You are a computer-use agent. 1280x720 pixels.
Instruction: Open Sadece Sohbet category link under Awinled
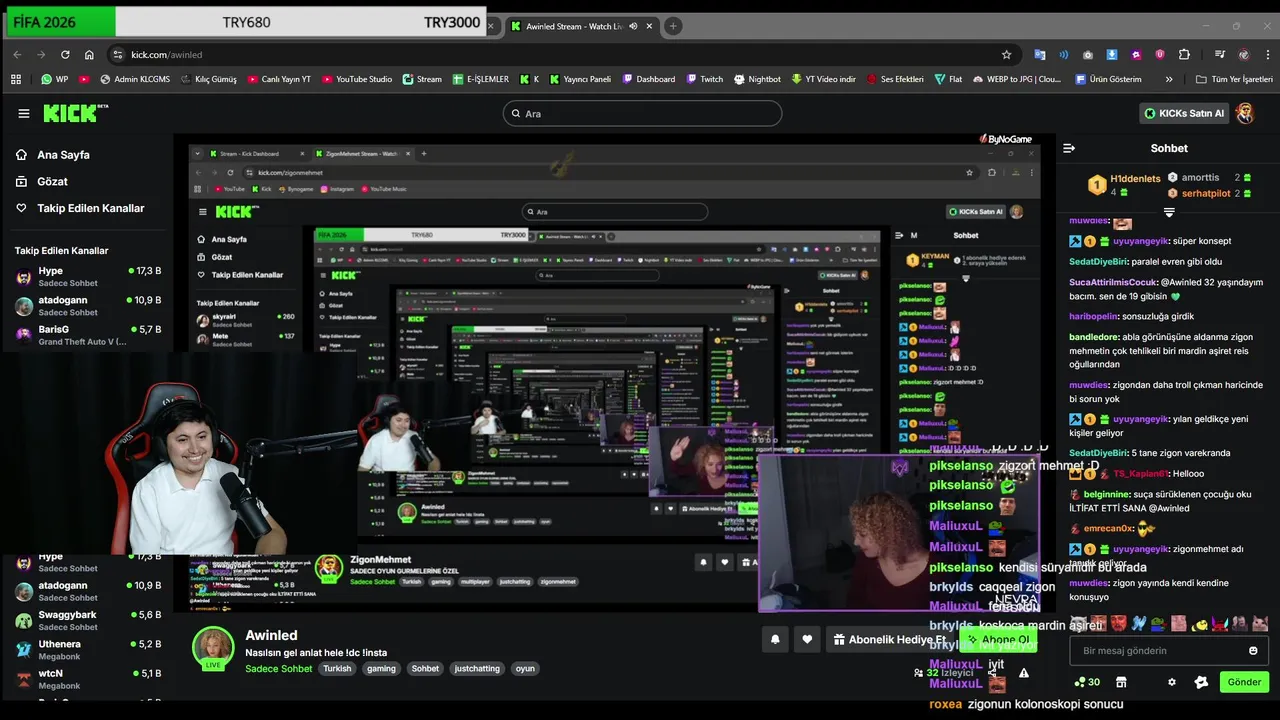(x=279, y=668)
